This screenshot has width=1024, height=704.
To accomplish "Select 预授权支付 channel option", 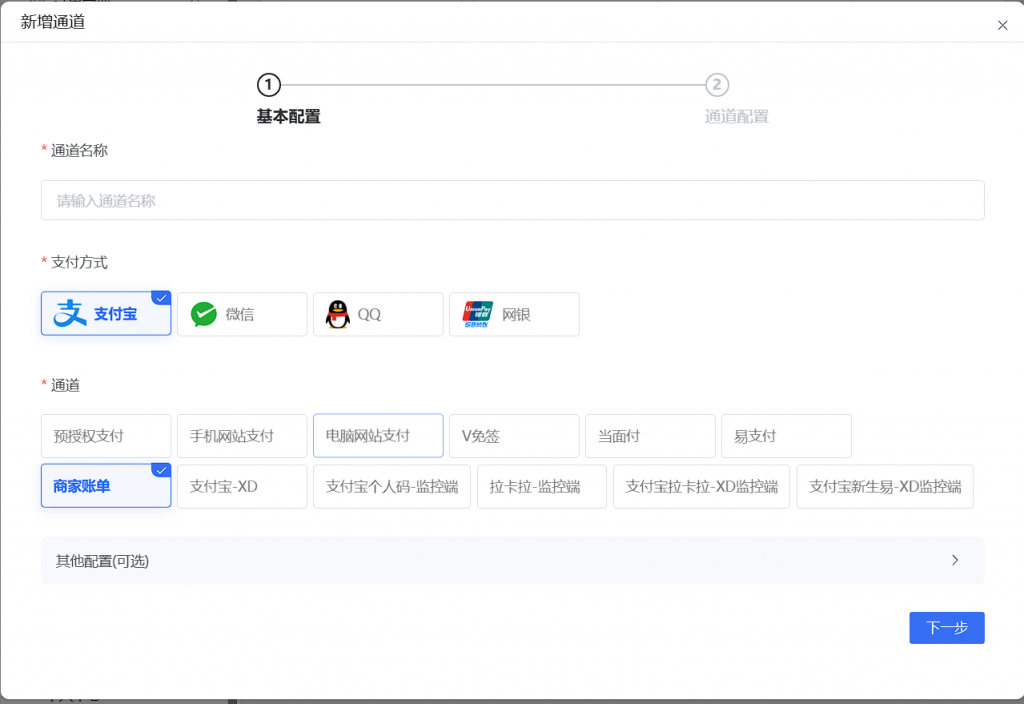I will (106, 436).
